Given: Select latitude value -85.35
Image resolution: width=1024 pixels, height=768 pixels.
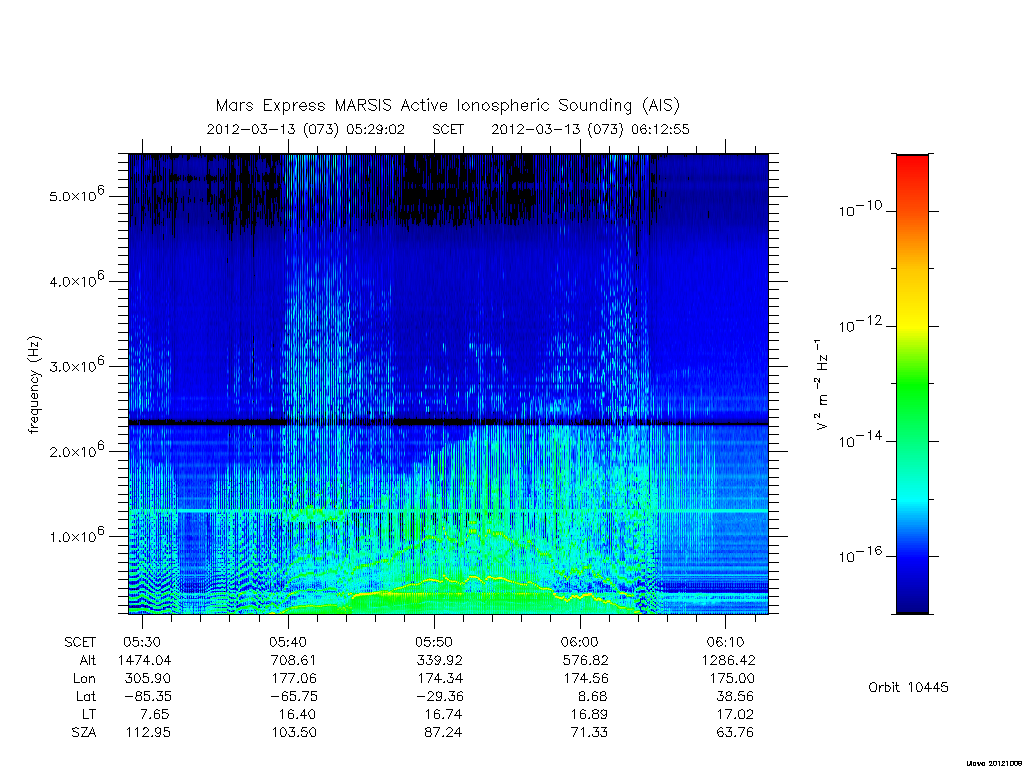Looking at the screenshot, I should point(147,696).
